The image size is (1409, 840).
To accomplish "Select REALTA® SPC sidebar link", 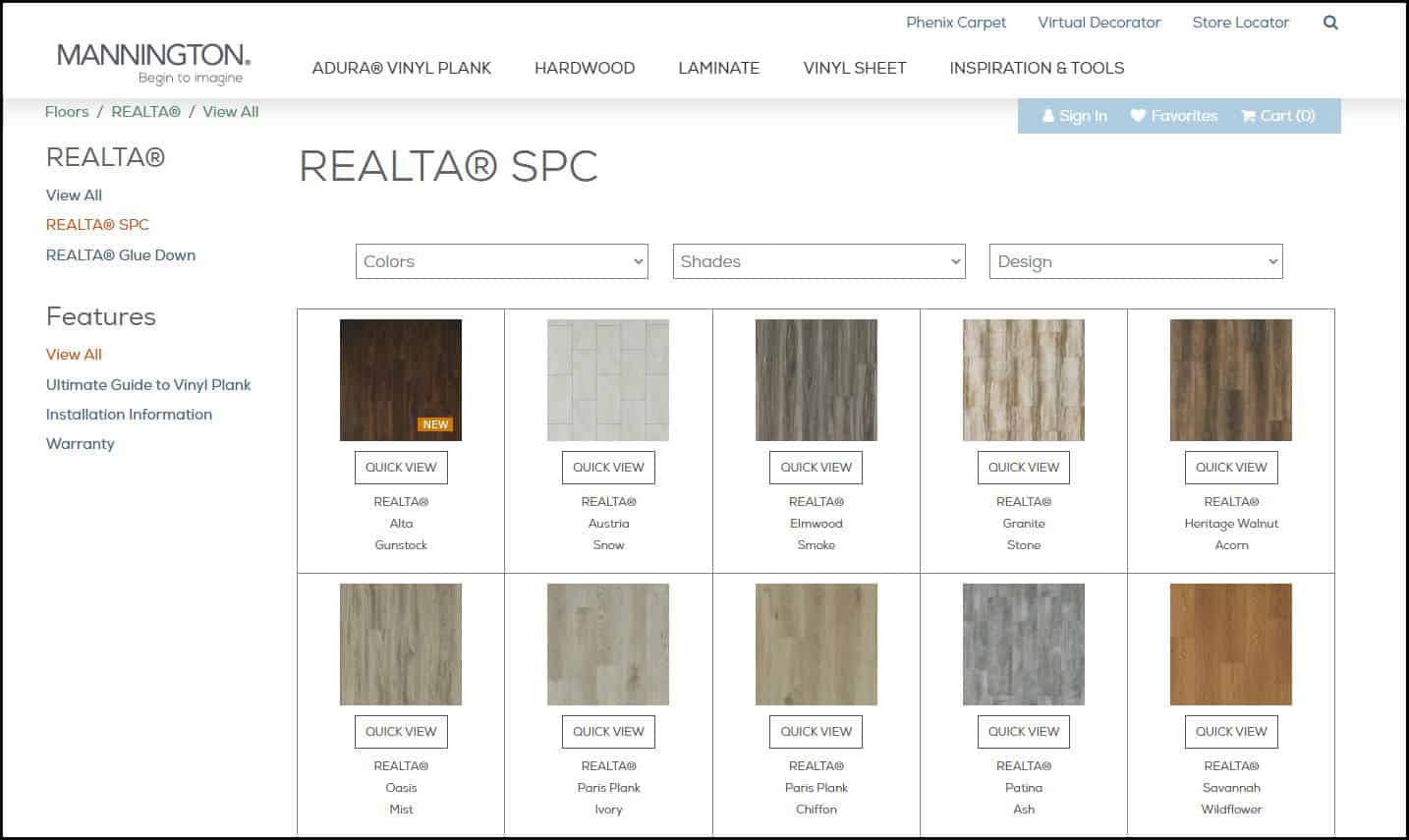I will [97, 225].
